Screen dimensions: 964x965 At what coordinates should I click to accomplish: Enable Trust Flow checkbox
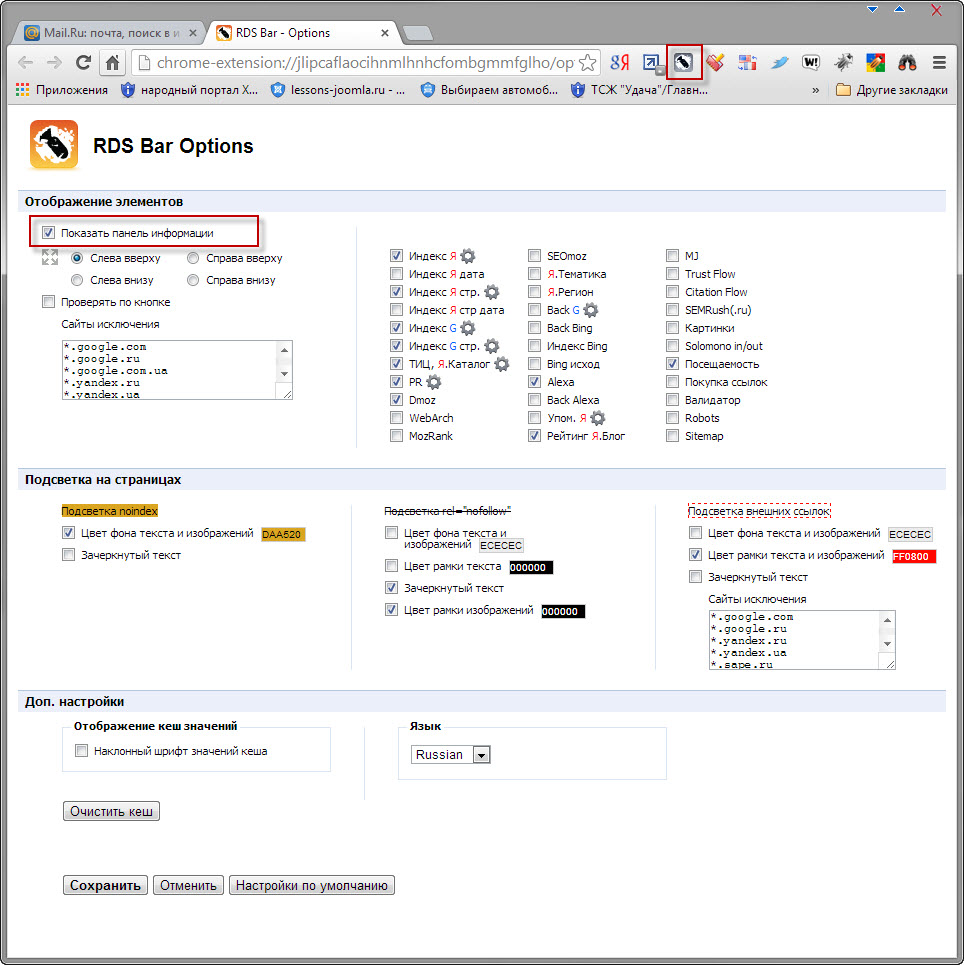coord(672,273)
